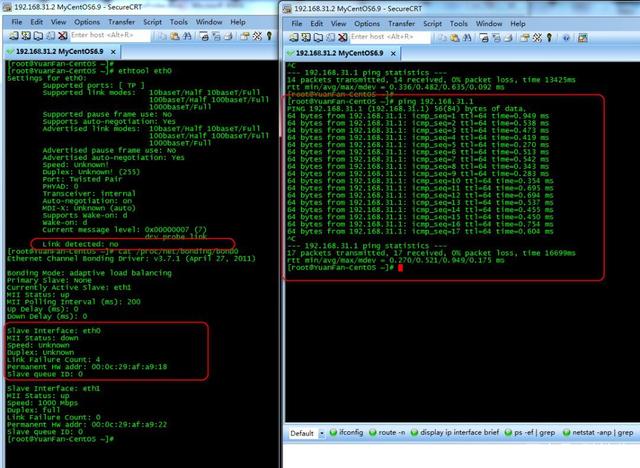Click the Public Key Assistant key icon in left toolbar
This screenshot has height=468, width=640.
point(269,36)
